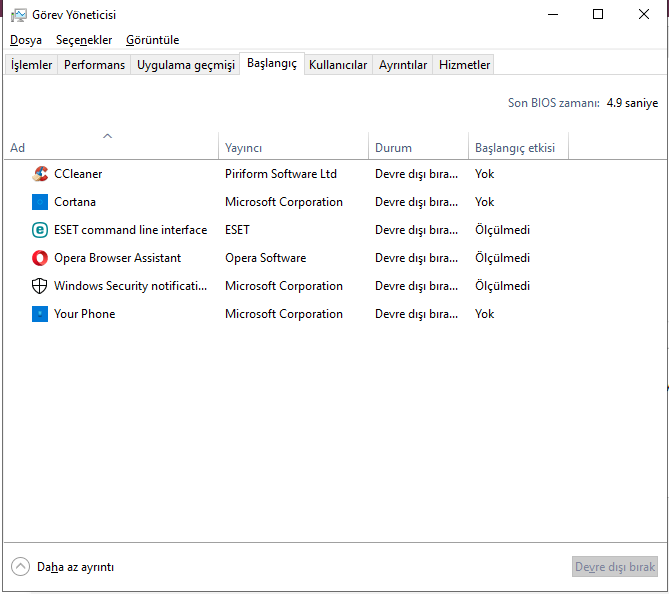This screenshot has height=594, width=669.
Task: Click Piriform Software Ltd publisher cell
Action: (281, 174)
